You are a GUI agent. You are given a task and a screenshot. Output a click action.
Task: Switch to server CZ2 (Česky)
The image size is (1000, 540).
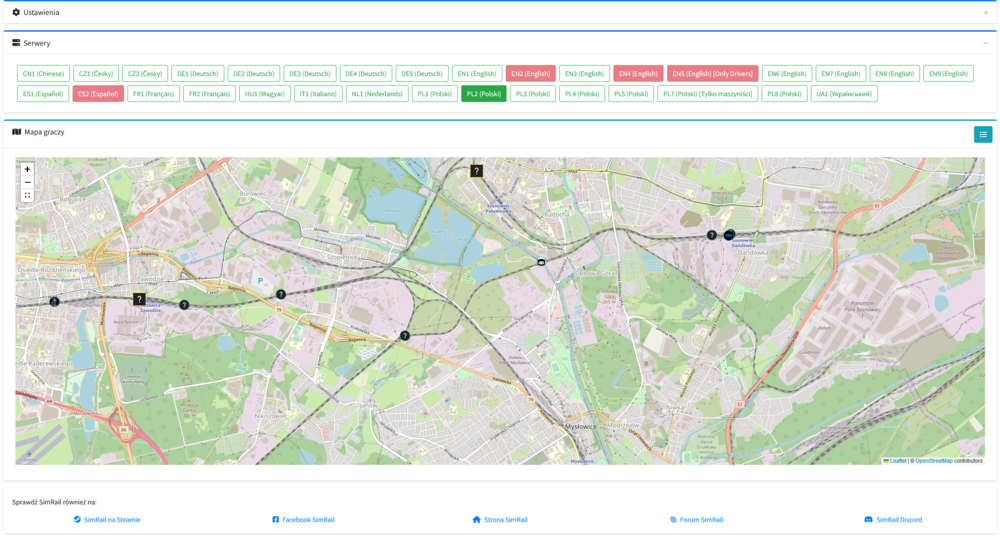(145, 73)
